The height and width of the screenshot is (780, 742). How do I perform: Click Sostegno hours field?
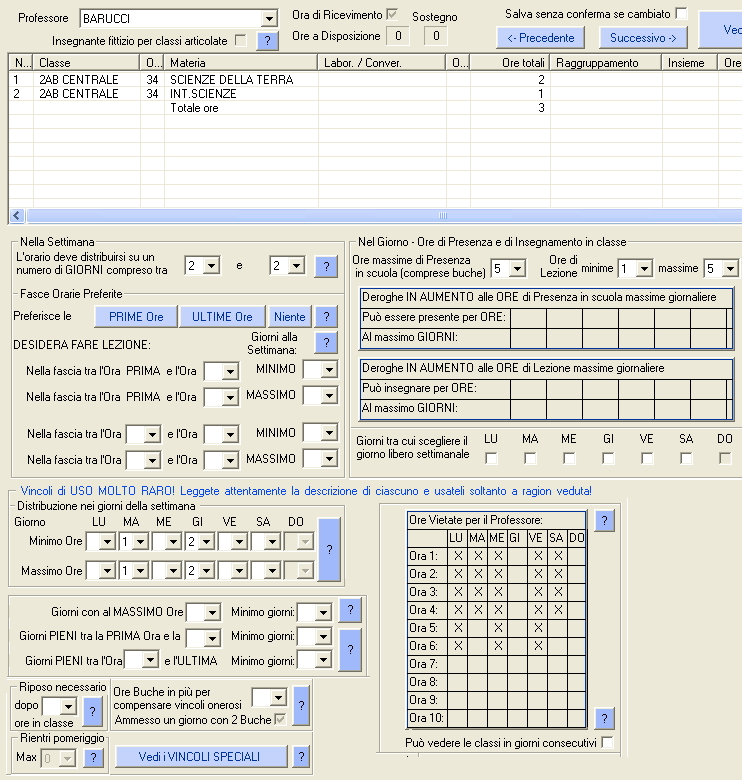(436, 36)
